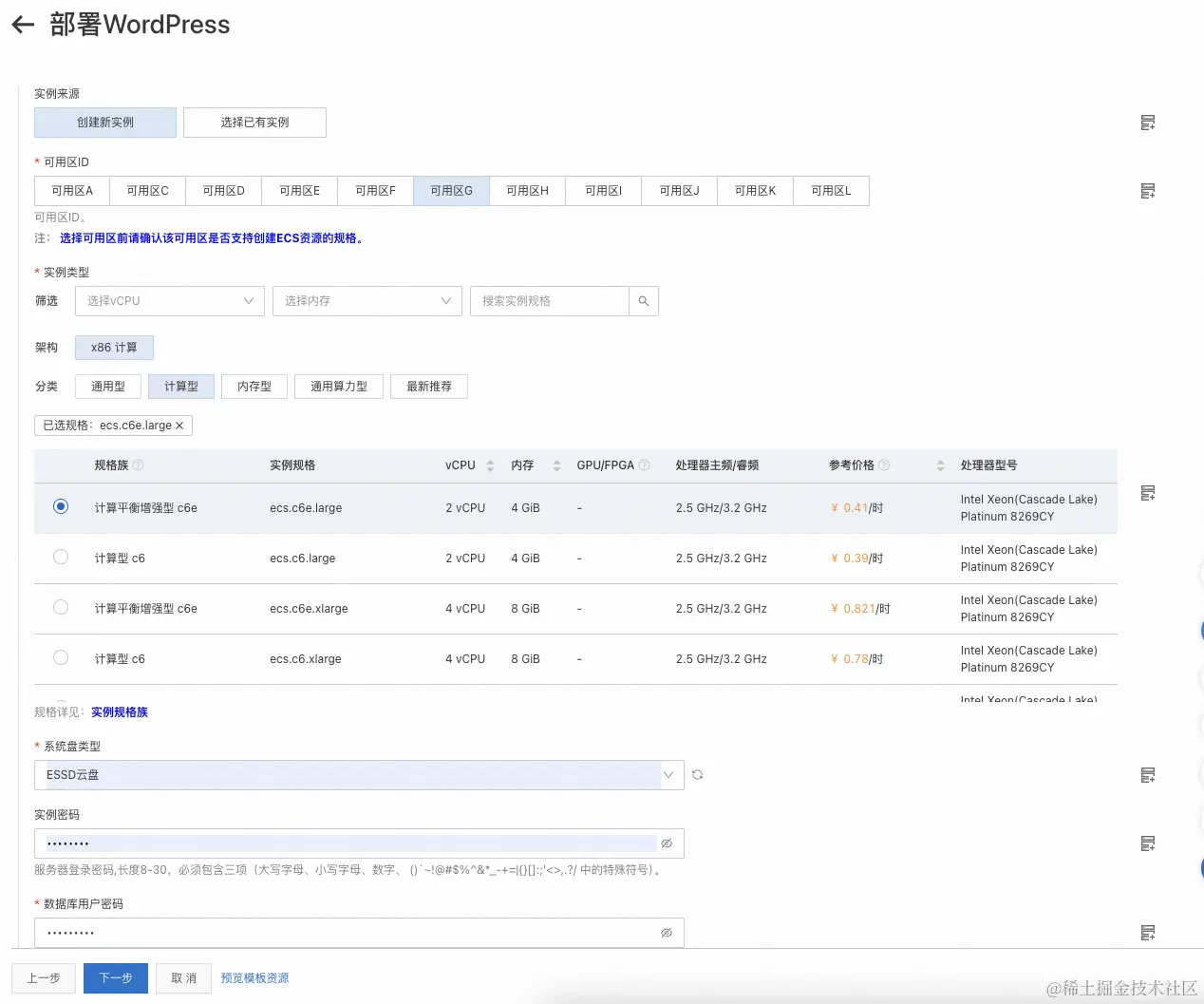1204x1004 pixels.
Task: Click the parameter icon beside 可用区ID row
Action: 1148,191
